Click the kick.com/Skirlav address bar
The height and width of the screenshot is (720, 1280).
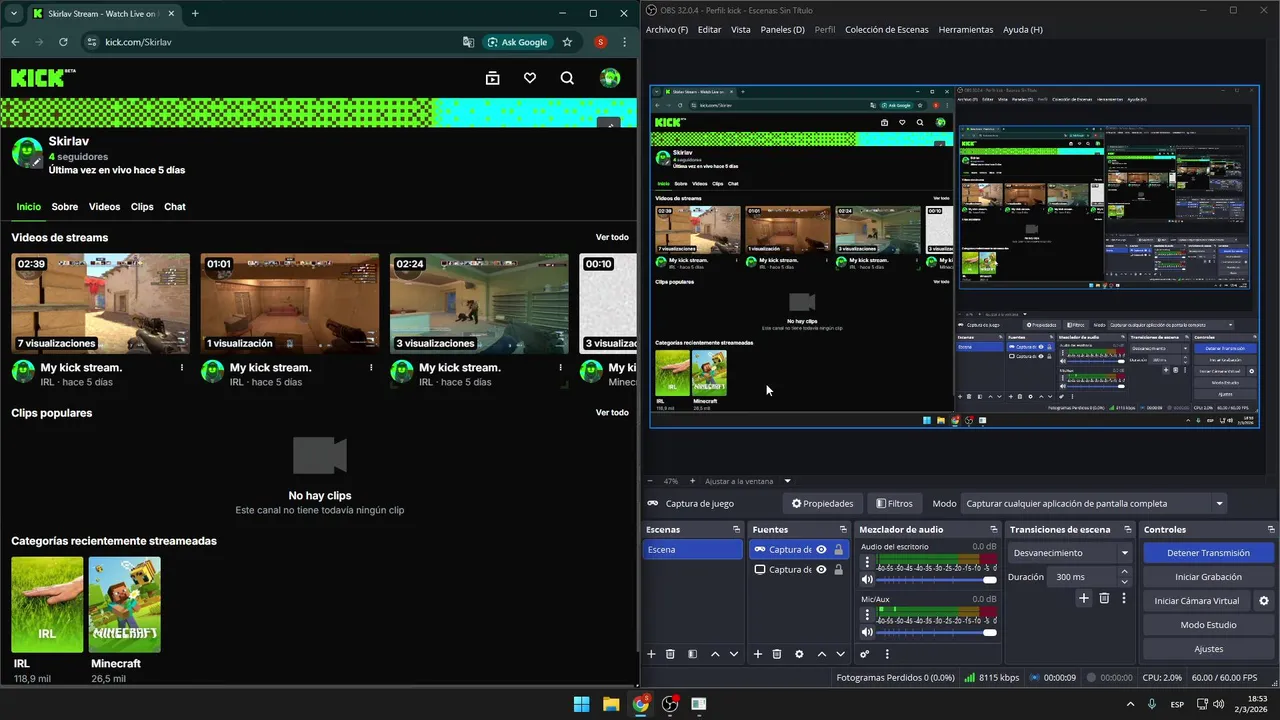pos(270,42)
